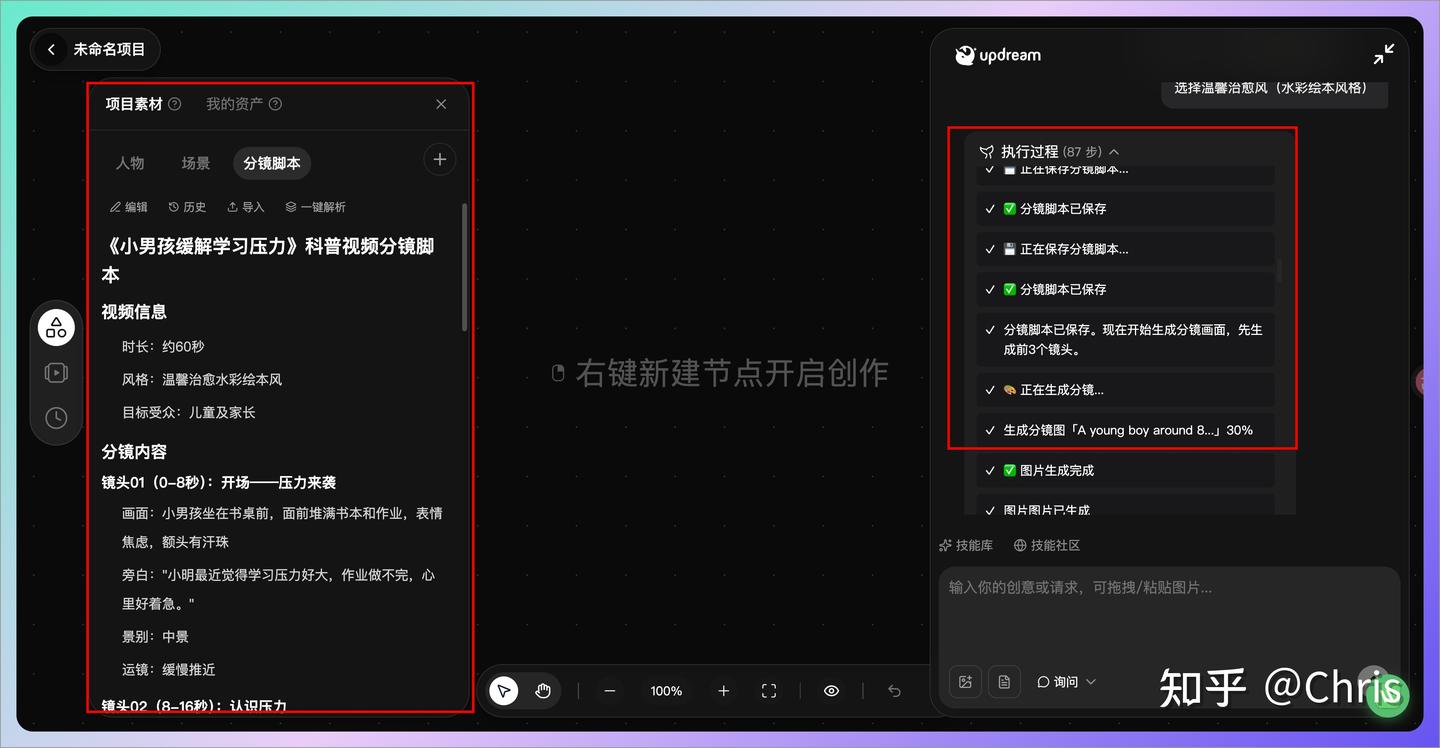This screenshot has height=748, width=1440.
Task: Open 技能库 skill library
Action: tap(966, 545)
